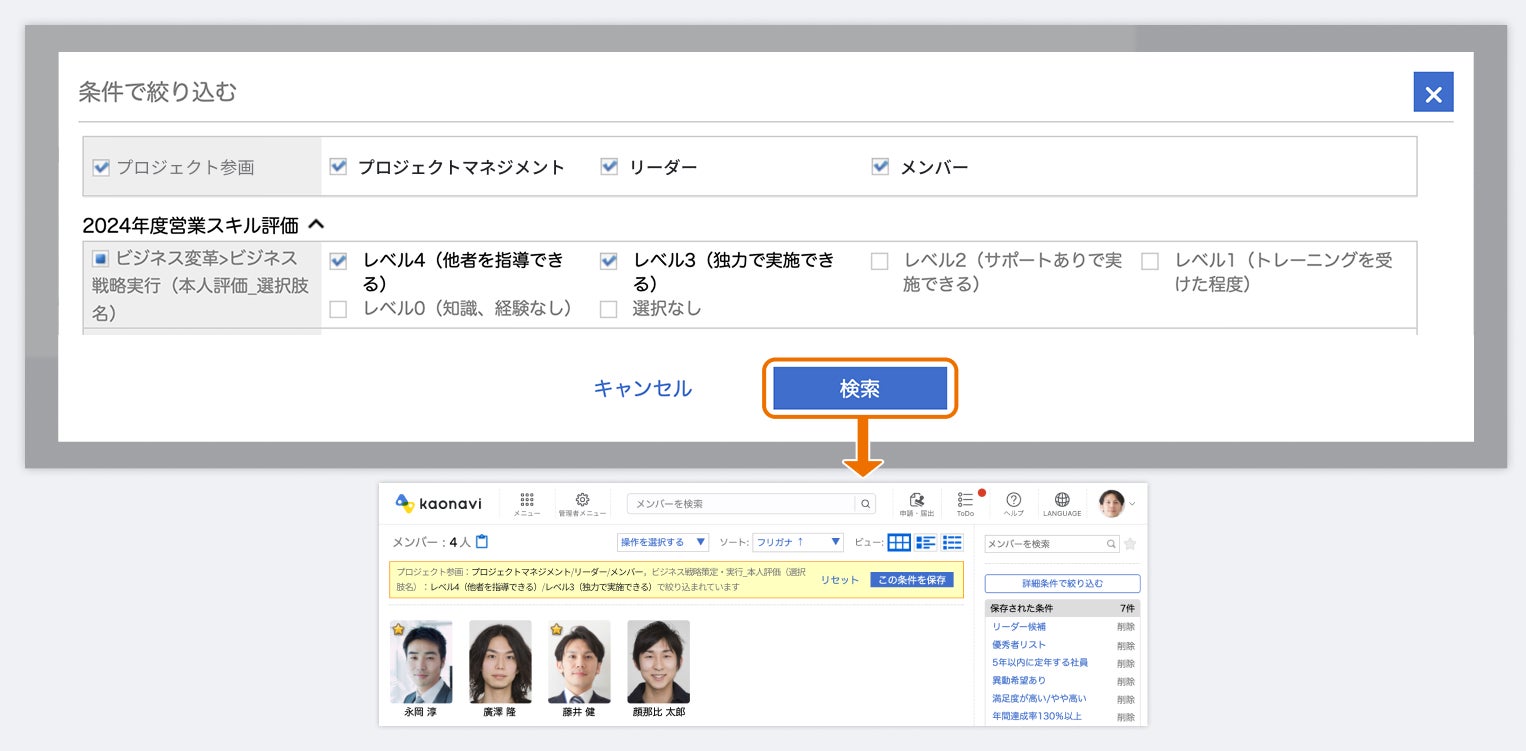Open the saved condition リーダー候補

1019,627
